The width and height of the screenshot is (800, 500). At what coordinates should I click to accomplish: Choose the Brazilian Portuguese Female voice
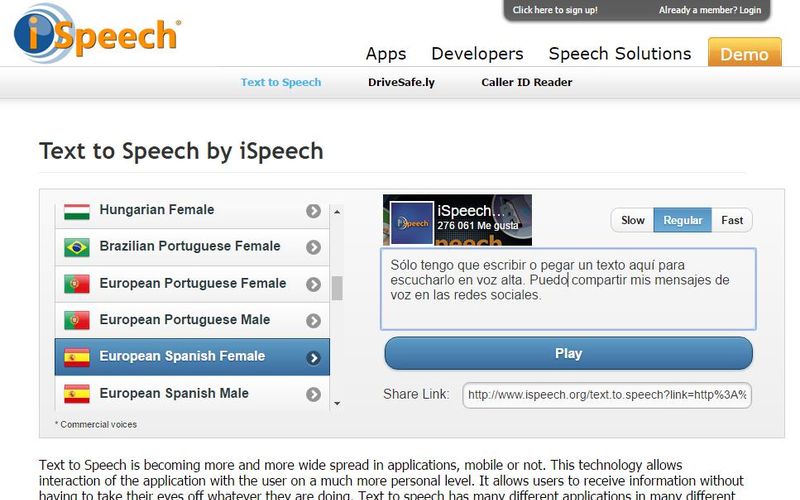tap(192, 247)
